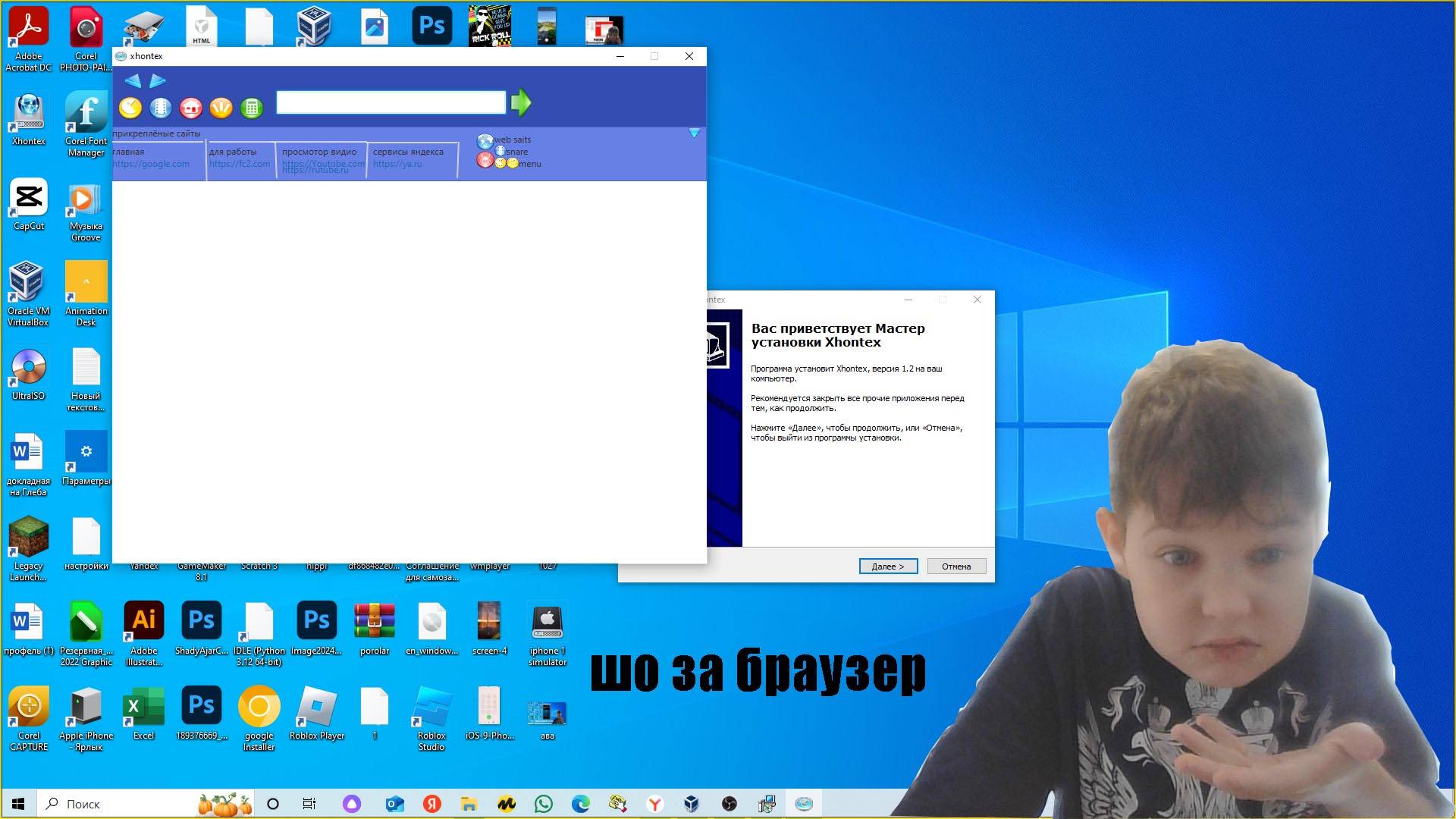Select the Adobe Illustrator desktop icon
This screenshot has height=819, width=1456.
pos(143,634)
